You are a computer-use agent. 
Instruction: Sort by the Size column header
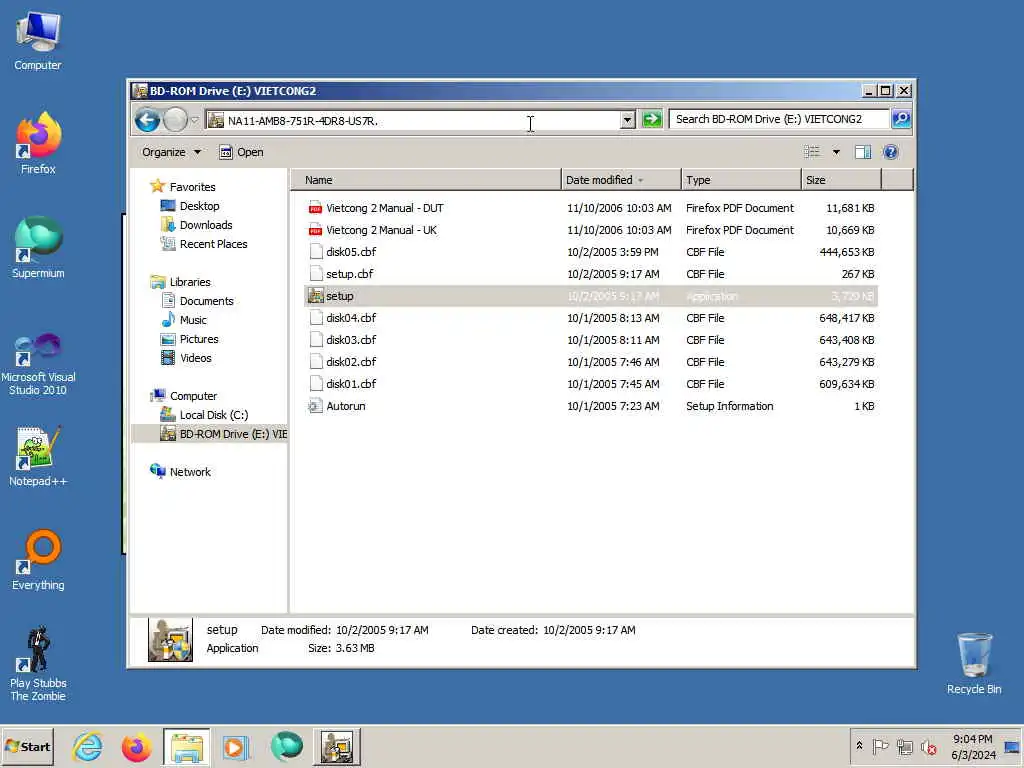(841, 180)
